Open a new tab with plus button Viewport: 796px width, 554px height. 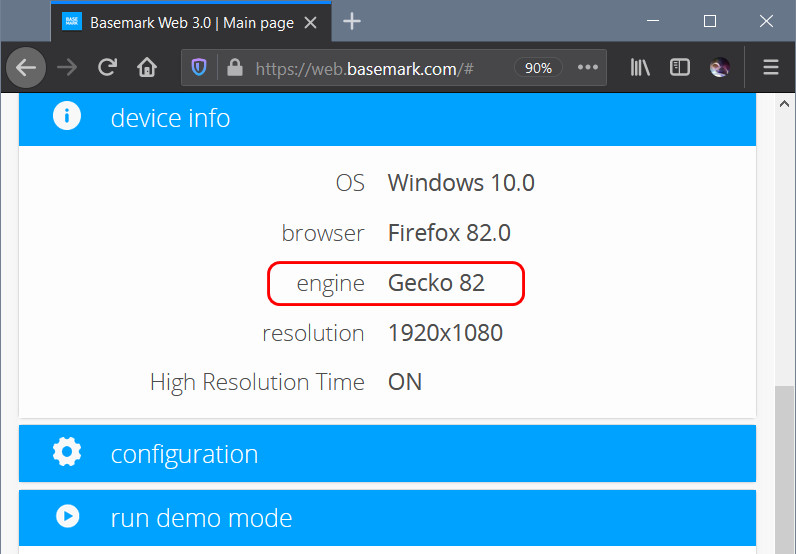click(x=352, y=21)
